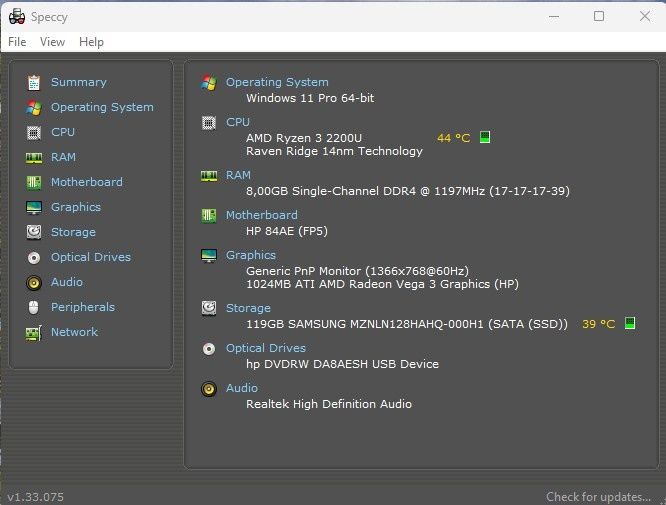Click Check for updates link

point(598,497)
